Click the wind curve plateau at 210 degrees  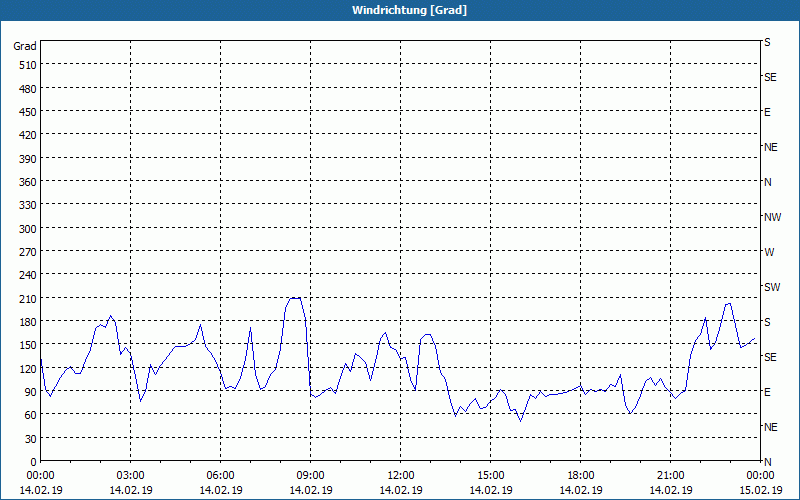[295, 298]
